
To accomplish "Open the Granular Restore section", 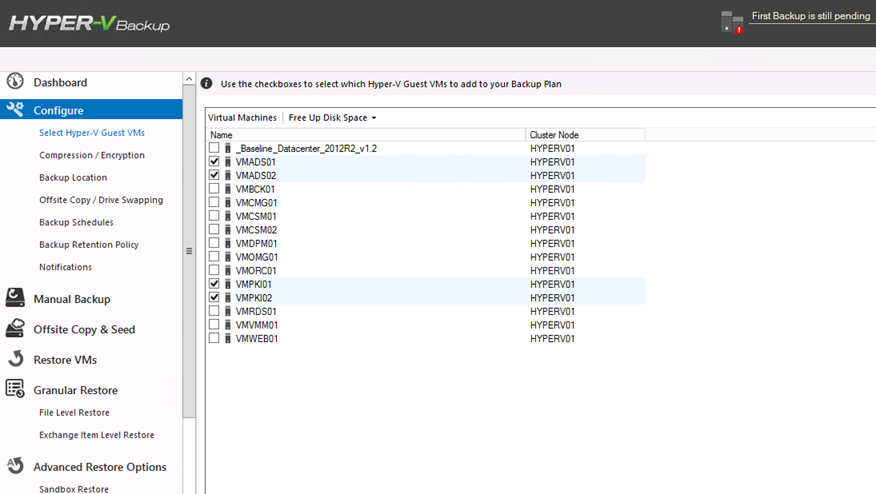I will [75, 390].
